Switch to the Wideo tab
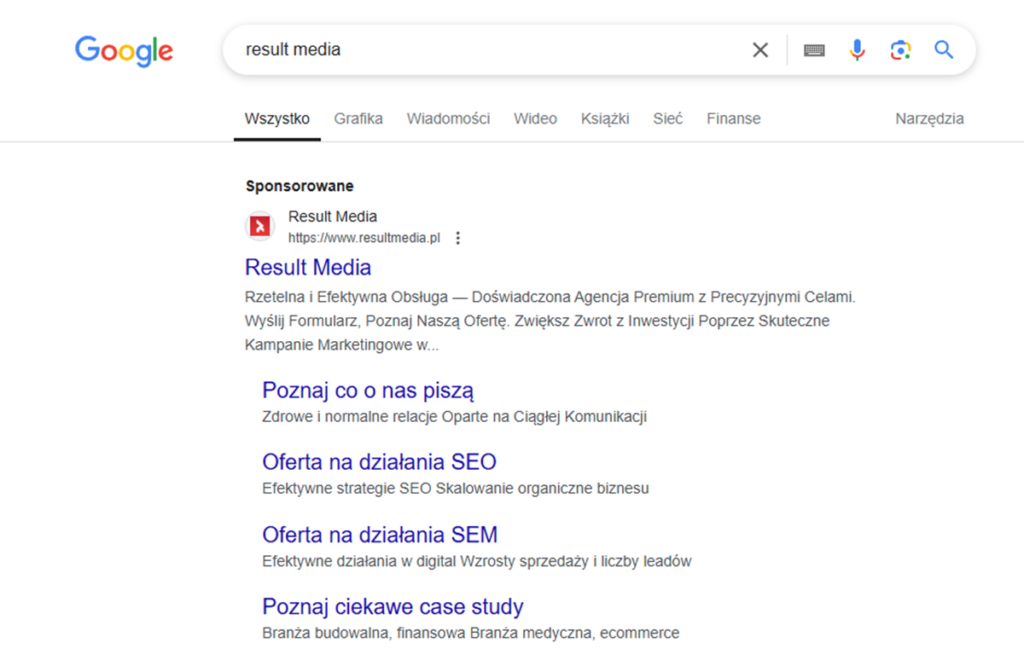1024x660 pixels. click(535, 119)
